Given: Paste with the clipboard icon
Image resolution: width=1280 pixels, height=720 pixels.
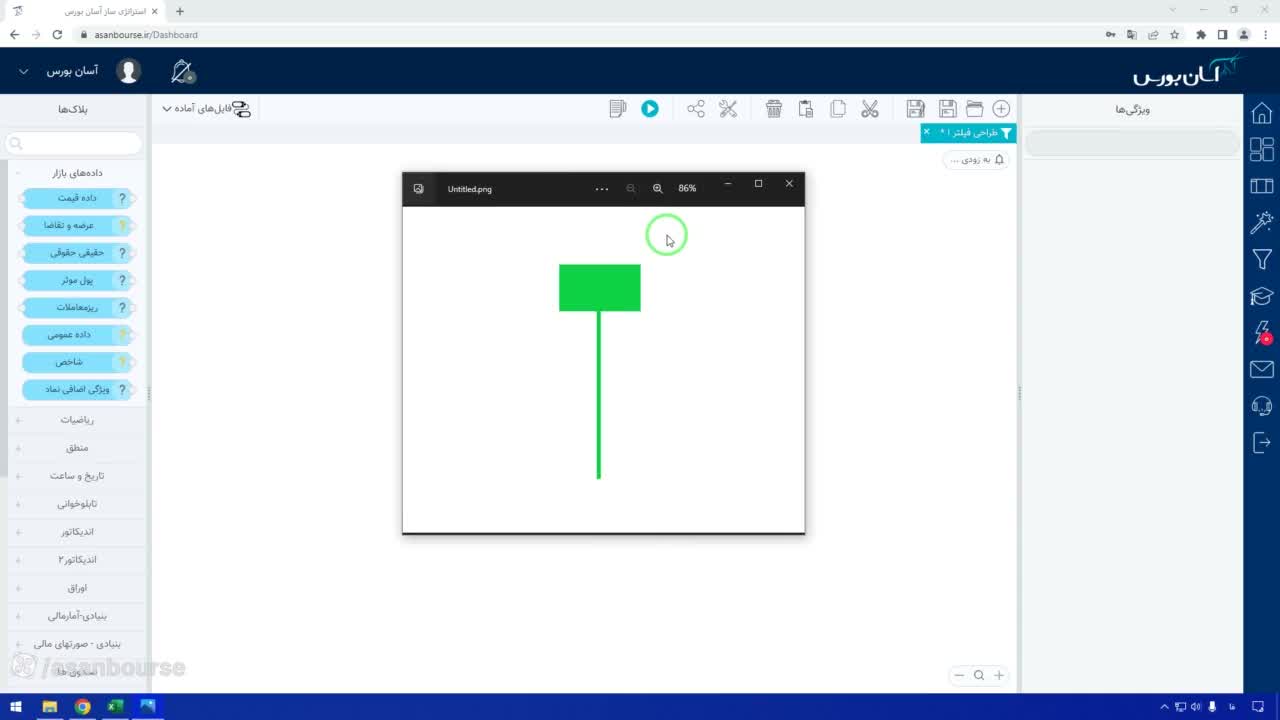Looking at the screenshot, I should 806,109.
